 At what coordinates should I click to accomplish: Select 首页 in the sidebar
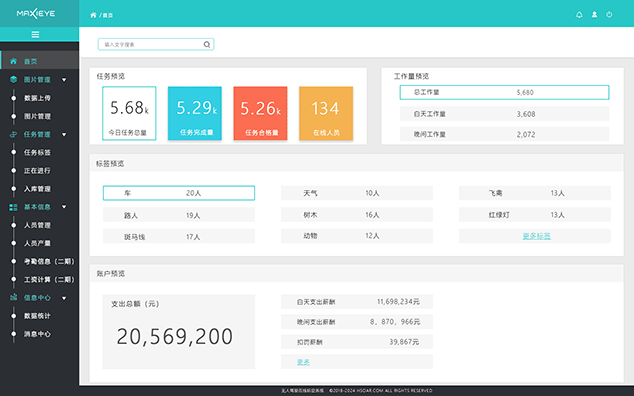(x=40, y=61)
